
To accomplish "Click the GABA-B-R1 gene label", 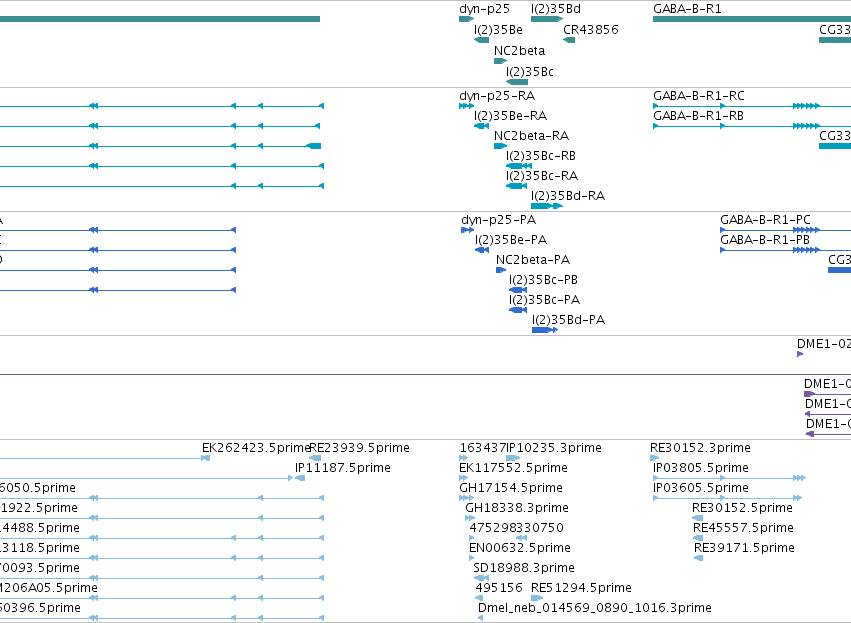I will pos(687,9).
